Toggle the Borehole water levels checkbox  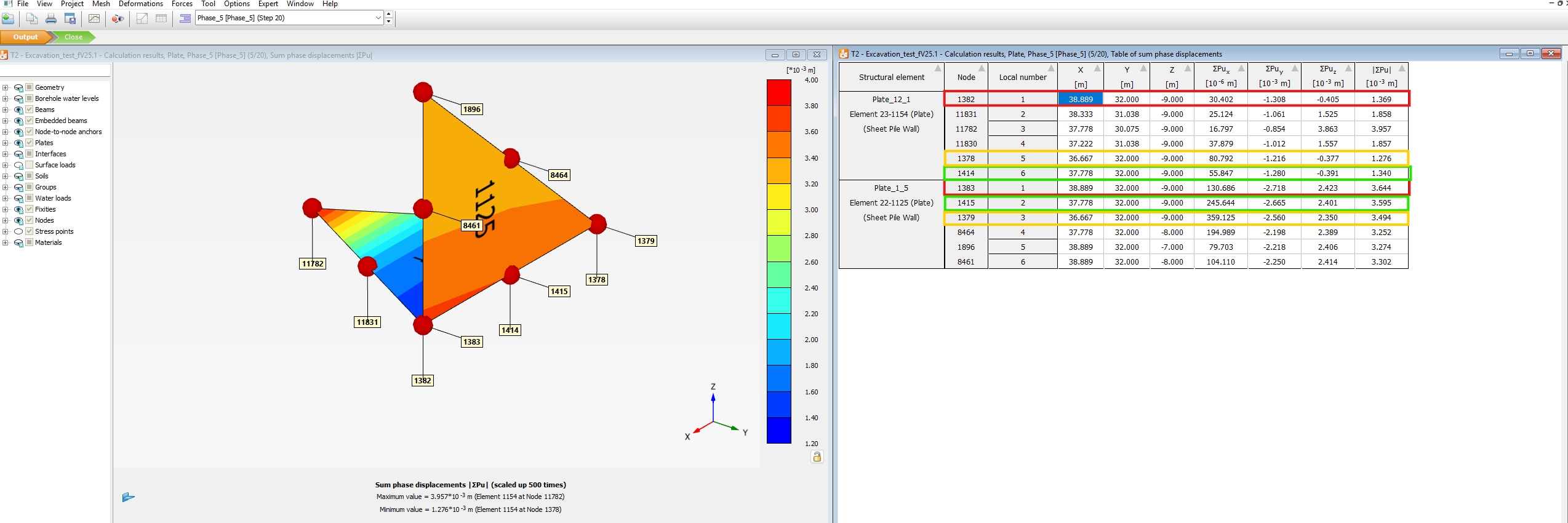point(29,98)
